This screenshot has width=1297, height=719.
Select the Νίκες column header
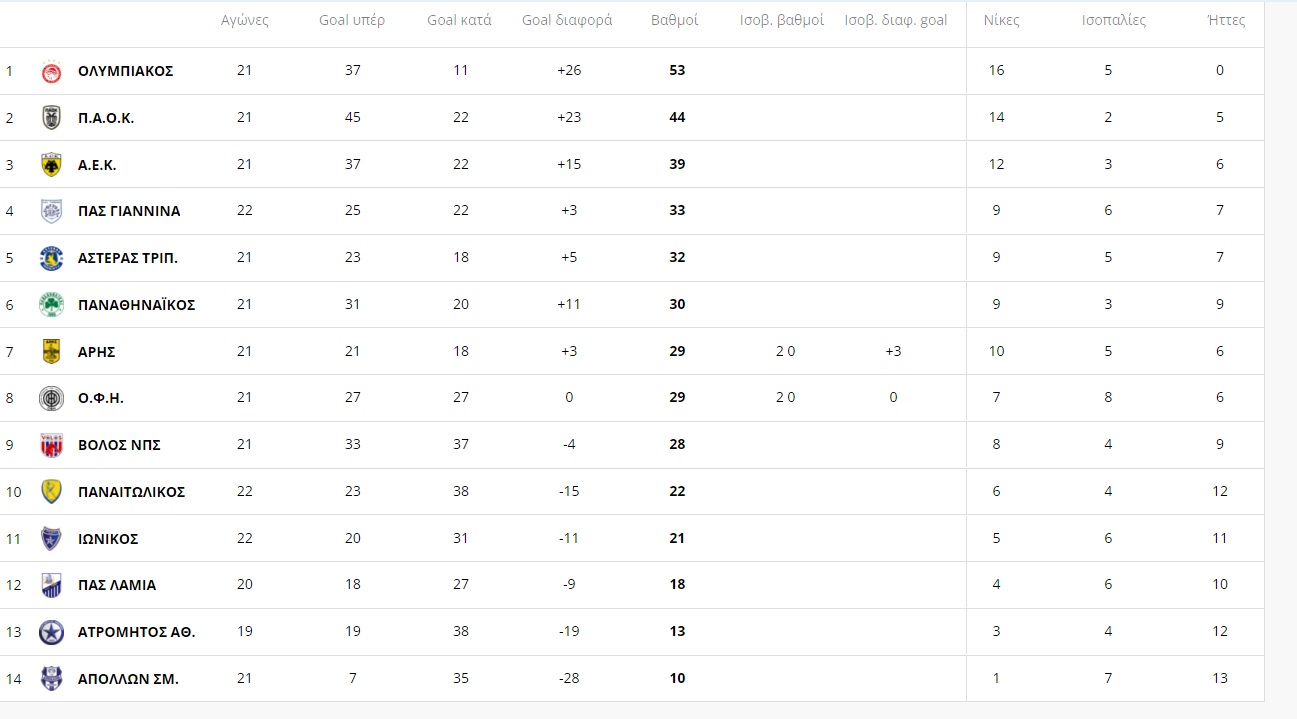tap(1001, 20)
